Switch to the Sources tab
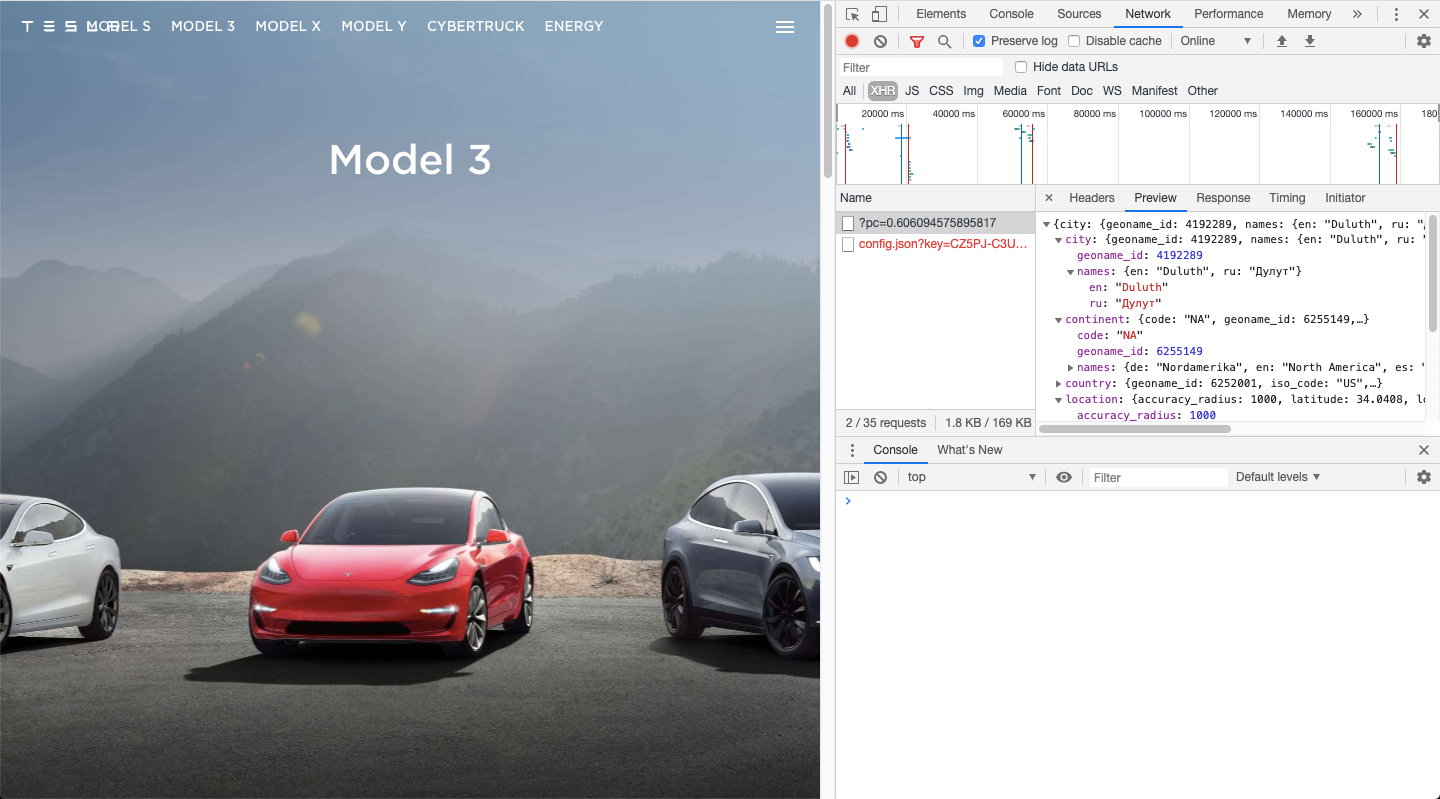 point(1079,14)
